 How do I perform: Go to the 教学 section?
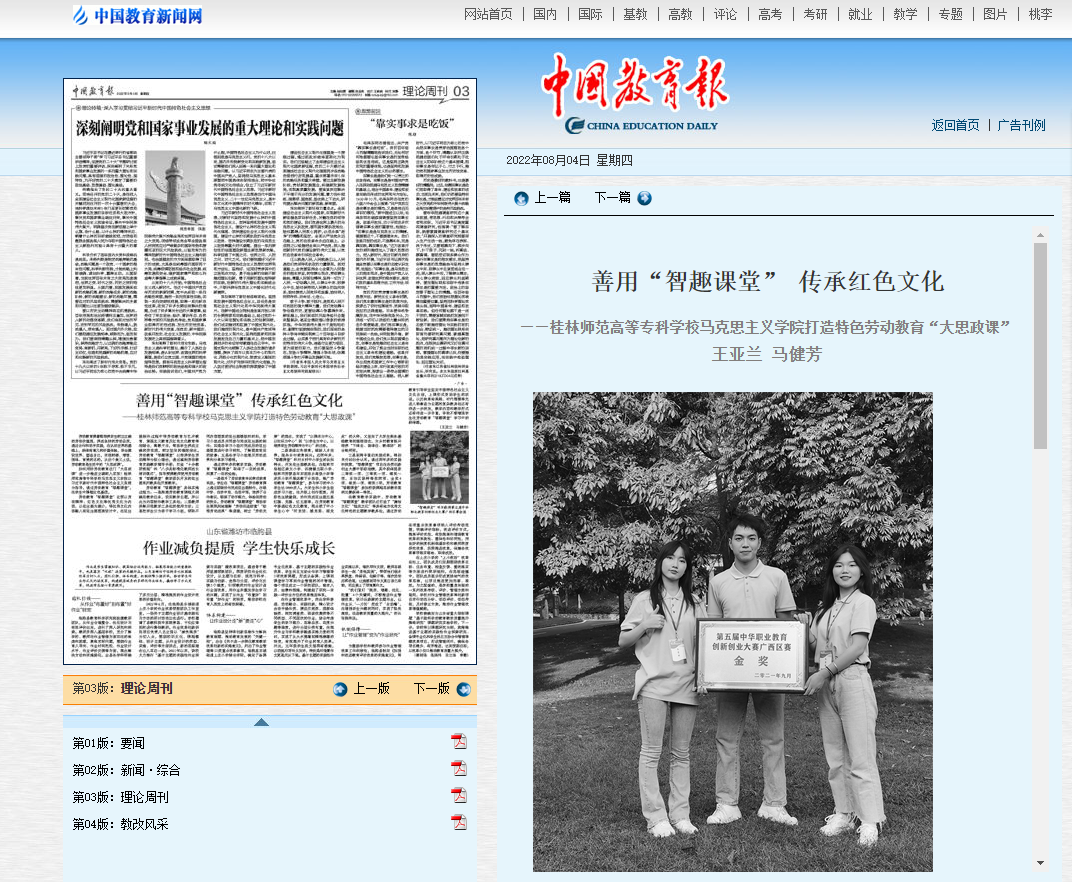(x=905, y=14)
